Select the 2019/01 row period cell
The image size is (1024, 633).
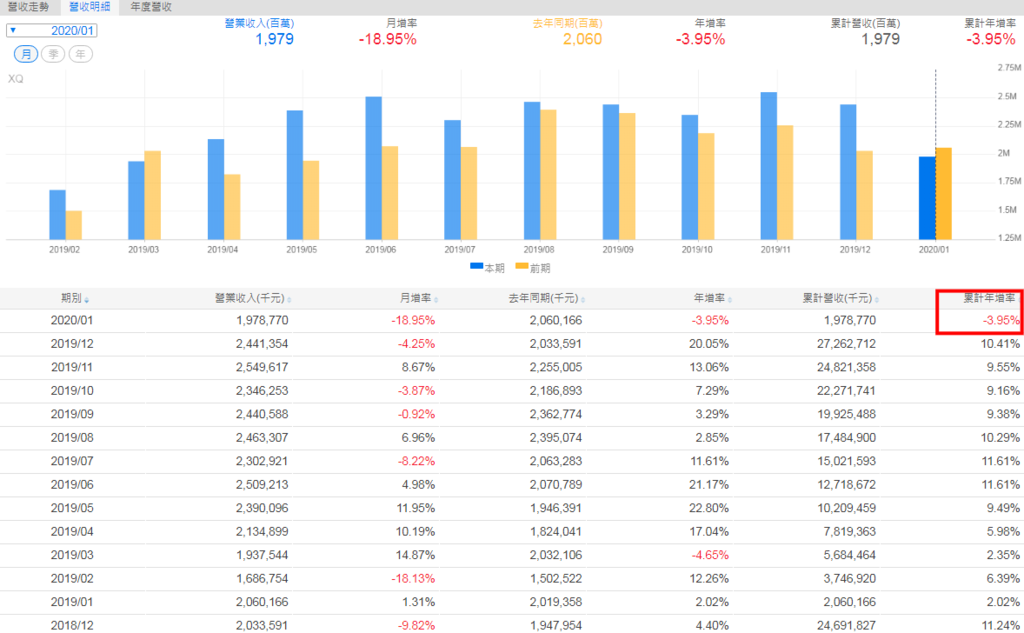[72, 603]
